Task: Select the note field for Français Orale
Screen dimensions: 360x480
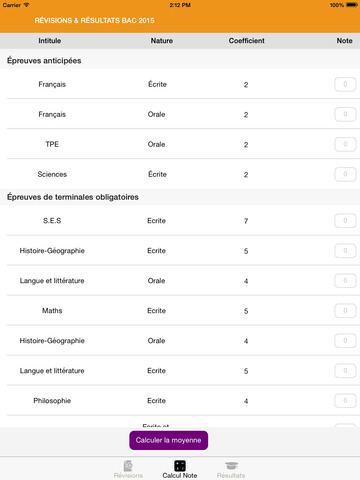Action: click(x=345, y=114)
